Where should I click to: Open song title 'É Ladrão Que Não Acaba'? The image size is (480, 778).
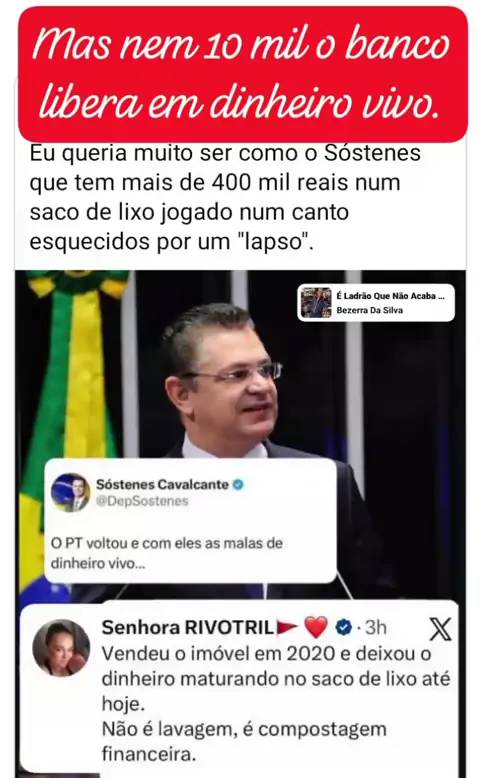[x=390, y=296]
